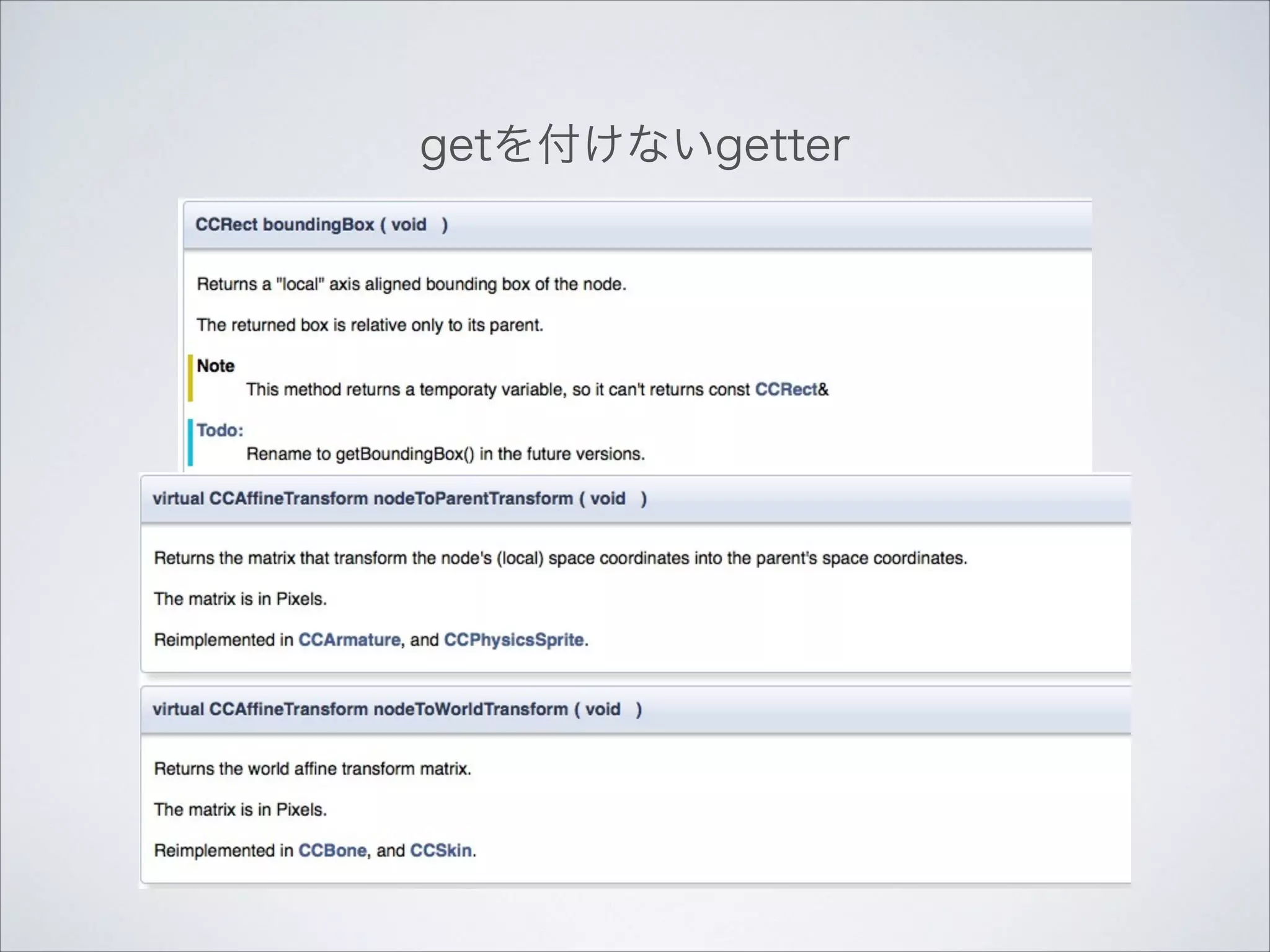Click the CCBone reimplementation link
The width and height of the screenshot is (1270, 952).
coord(332,850)
